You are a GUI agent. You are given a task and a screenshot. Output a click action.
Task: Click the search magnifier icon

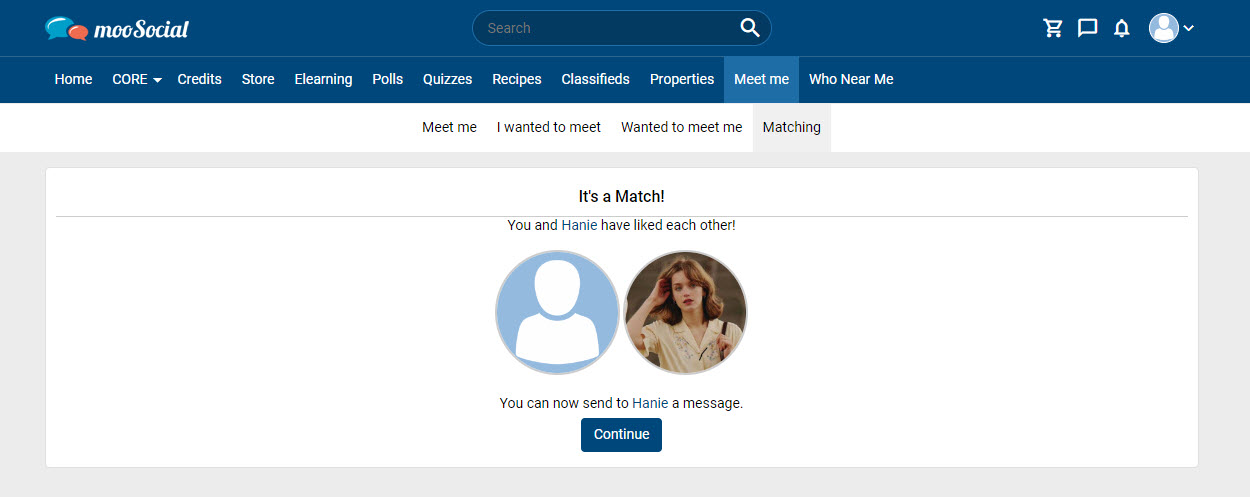[750, 28]
